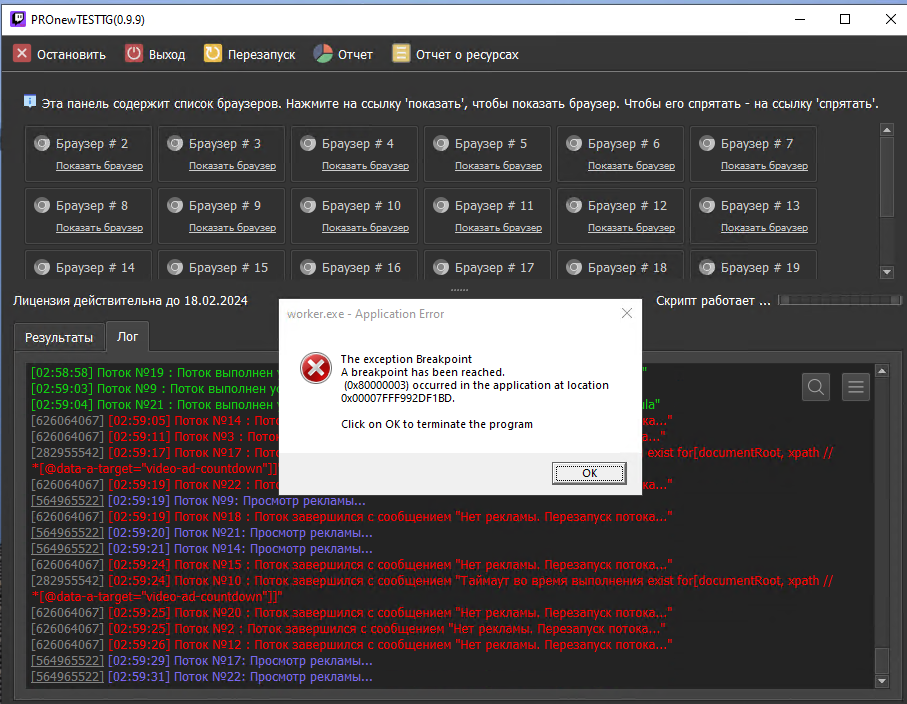Click thread ID 564965522 in last log line
The image size is (907, 704).
pos(67,677)
